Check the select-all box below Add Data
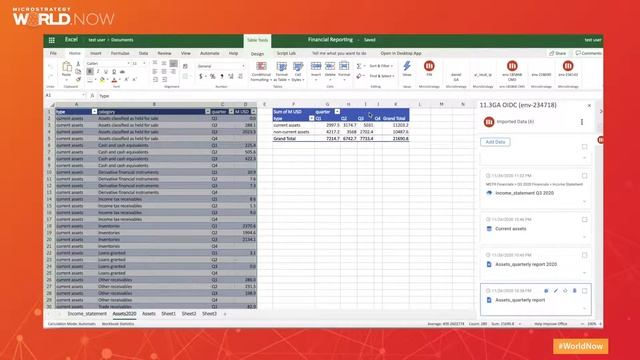Screen dimensions: 640x360 point(584,147)
